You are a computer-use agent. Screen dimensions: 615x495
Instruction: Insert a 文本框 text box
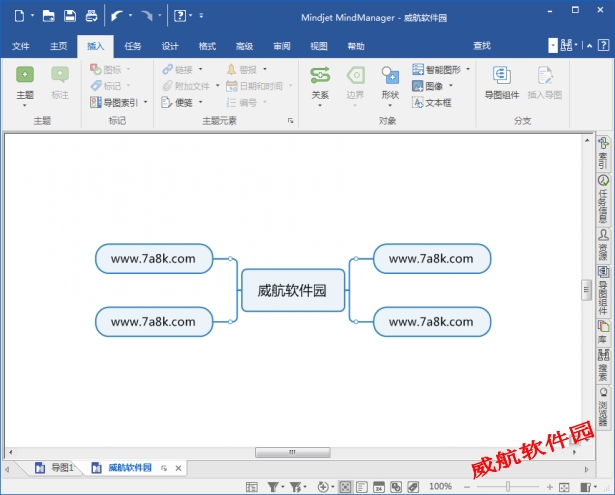click(431, 103)
